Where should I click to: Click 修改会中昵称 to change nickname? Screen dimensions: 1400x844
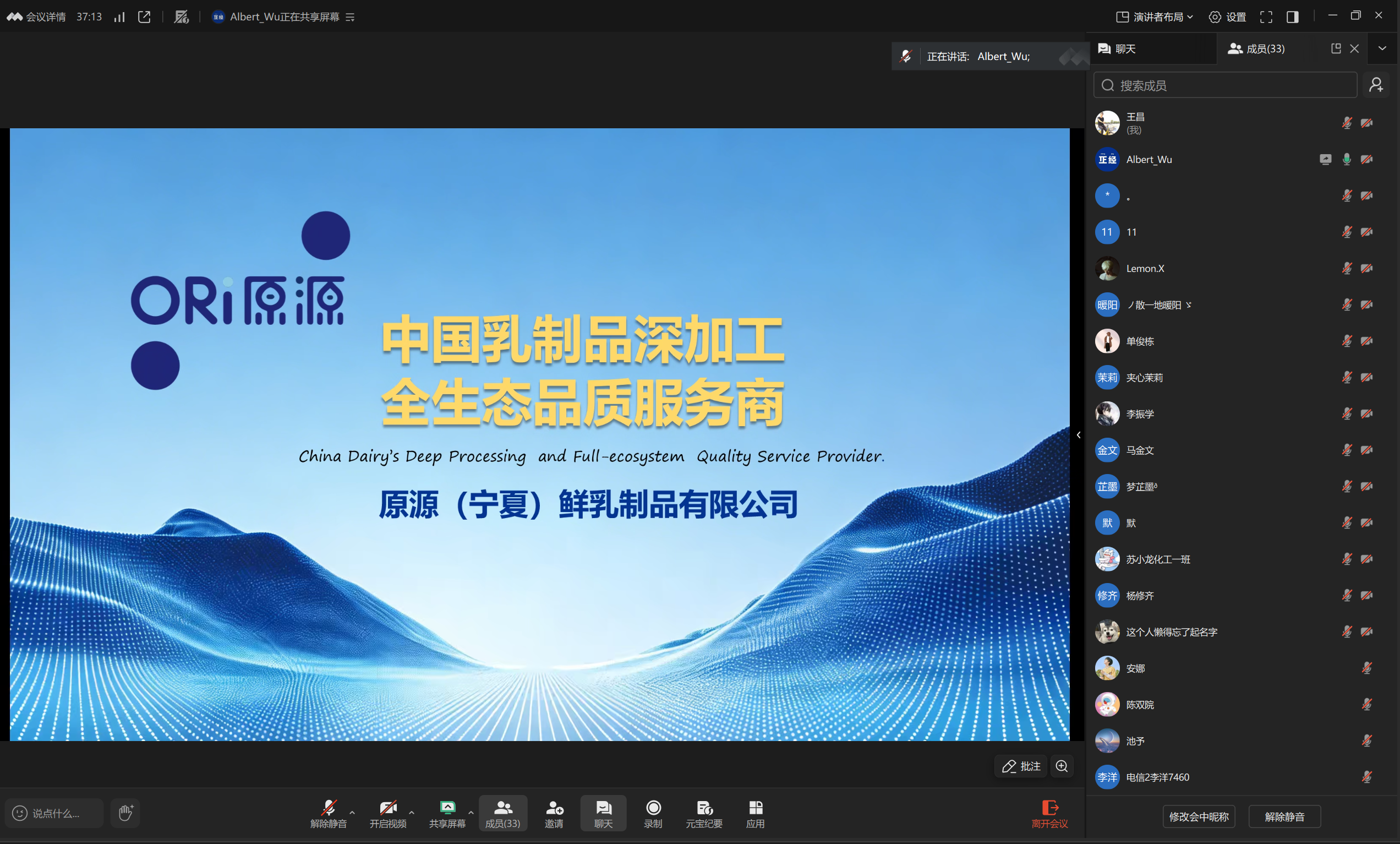click(1198, 816)
